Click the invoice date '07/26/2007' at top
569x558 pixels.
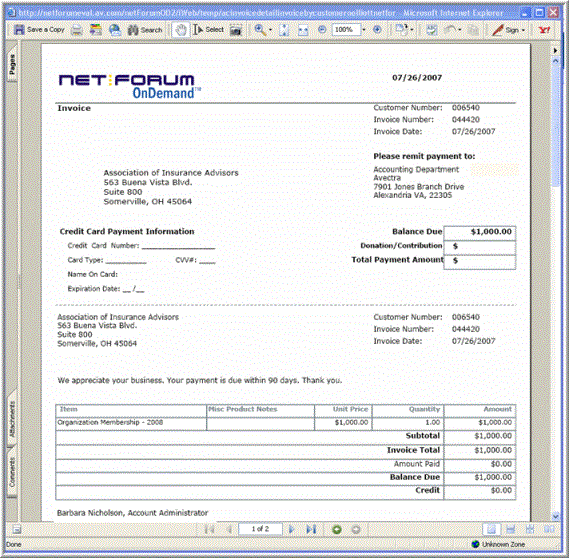tap(417, 78)
